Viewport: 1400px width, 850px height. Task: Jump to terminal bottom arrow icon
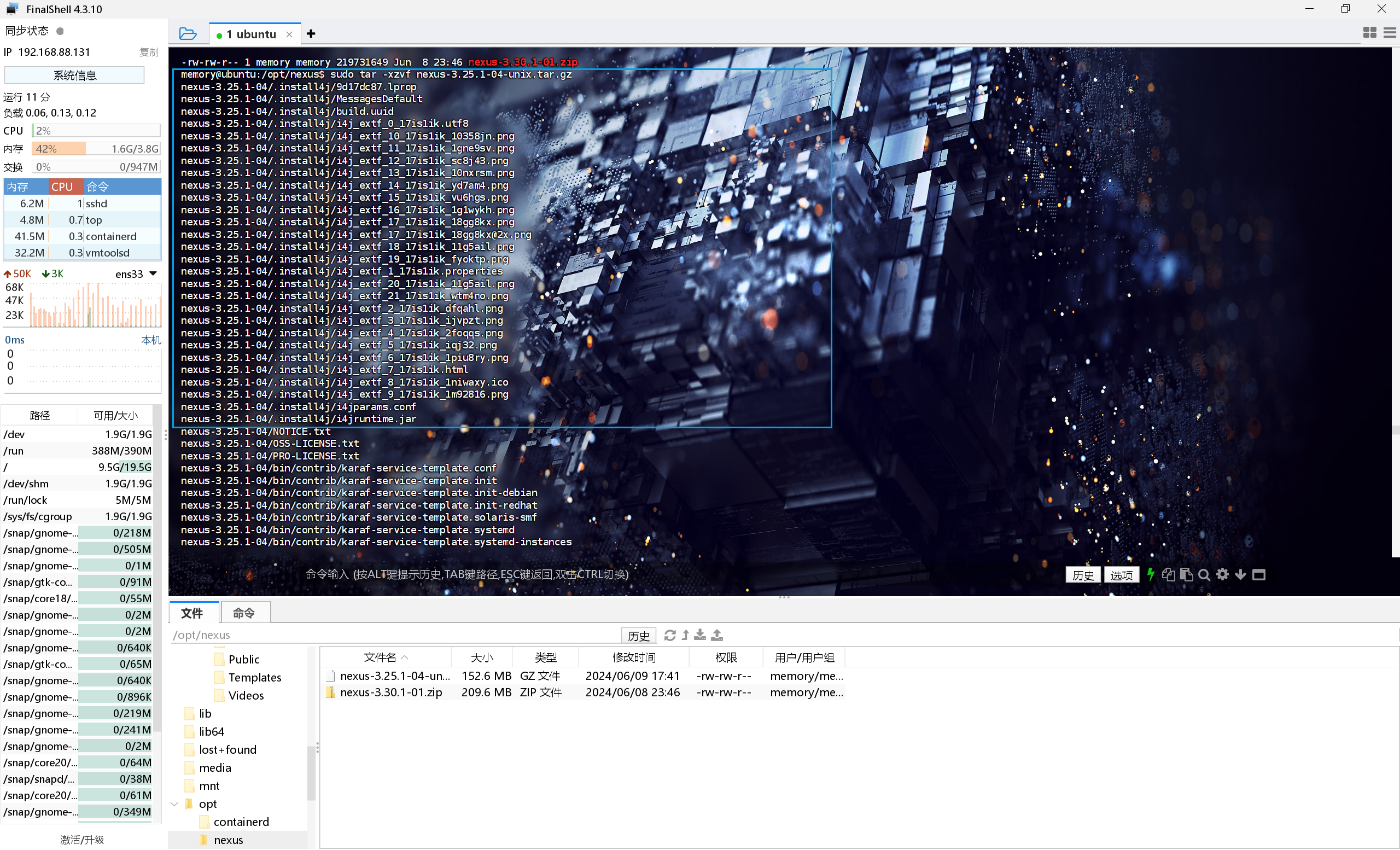[1240, 574]
